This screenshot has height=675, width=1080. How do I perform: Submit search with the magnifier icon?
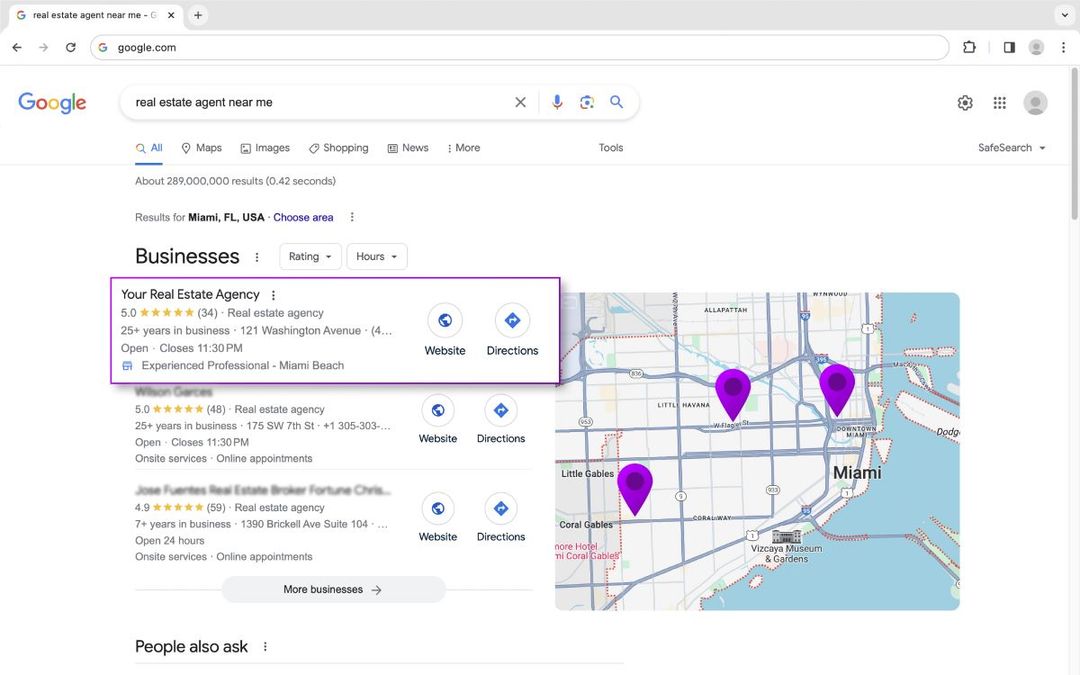point(616,102)
